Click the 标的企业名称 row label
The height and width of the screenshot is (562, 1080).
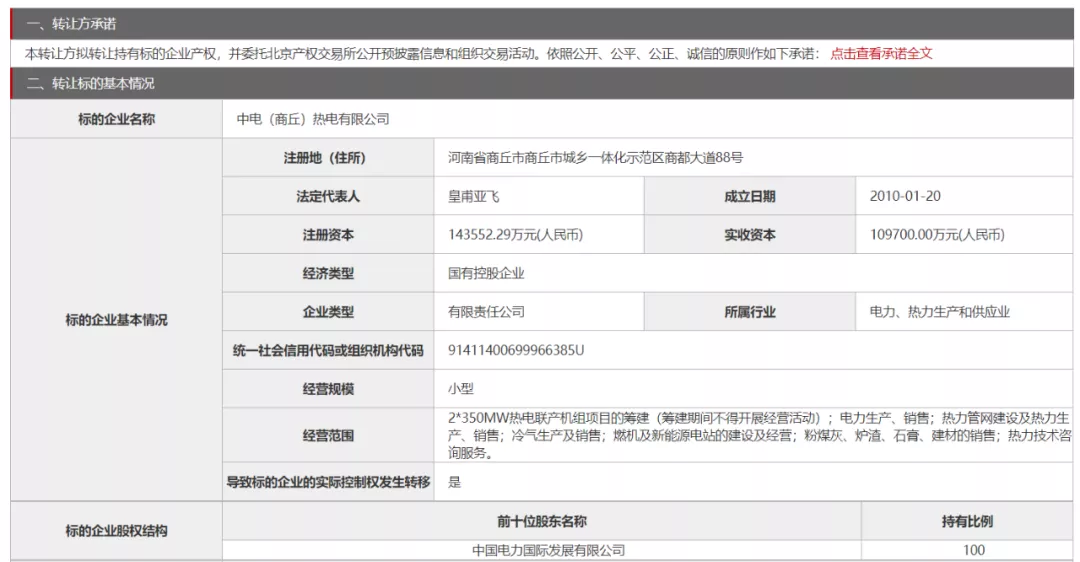(x=116, y=119)
